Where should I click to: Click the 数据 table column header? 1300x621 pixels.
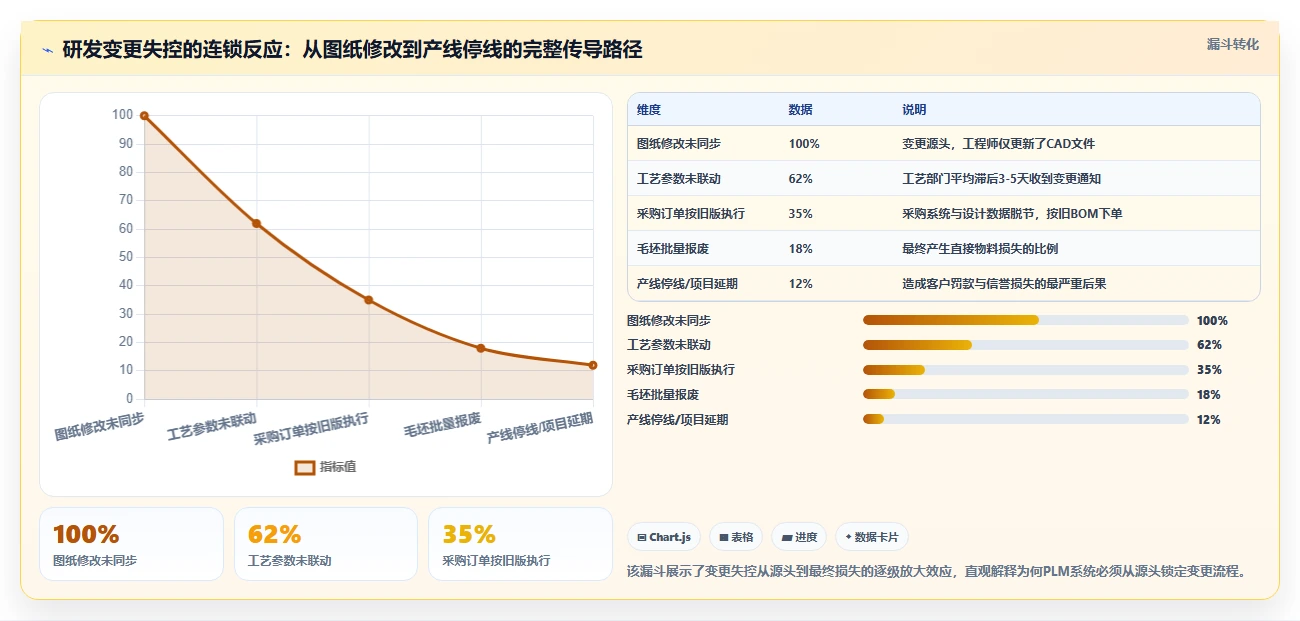tap(801, 110)
